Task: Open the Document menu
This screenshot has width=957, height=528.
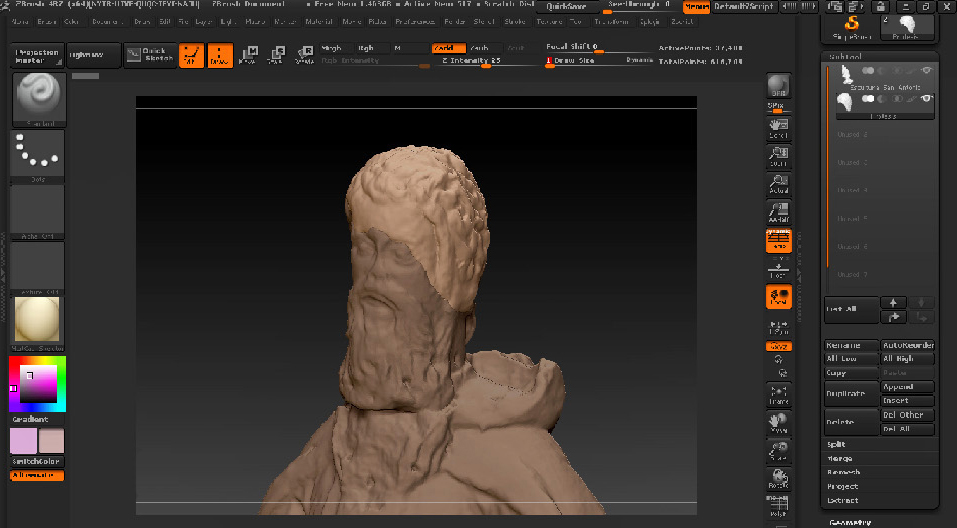Action: (x=107, y=21)
